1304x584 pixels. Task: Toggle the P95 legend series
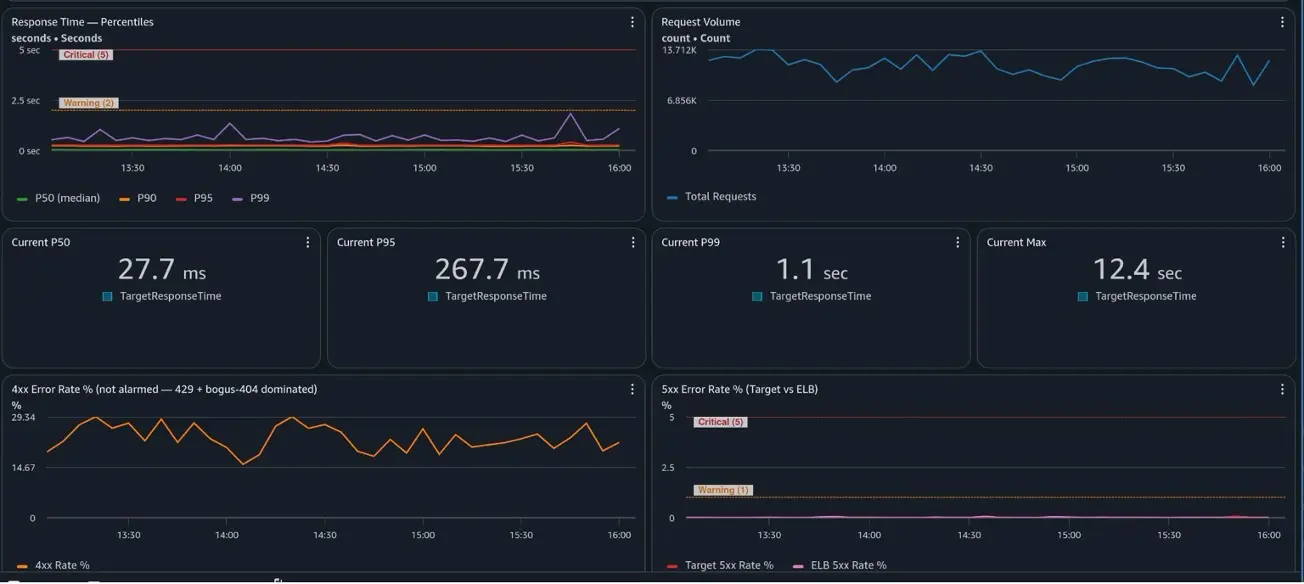pos(195,198)
